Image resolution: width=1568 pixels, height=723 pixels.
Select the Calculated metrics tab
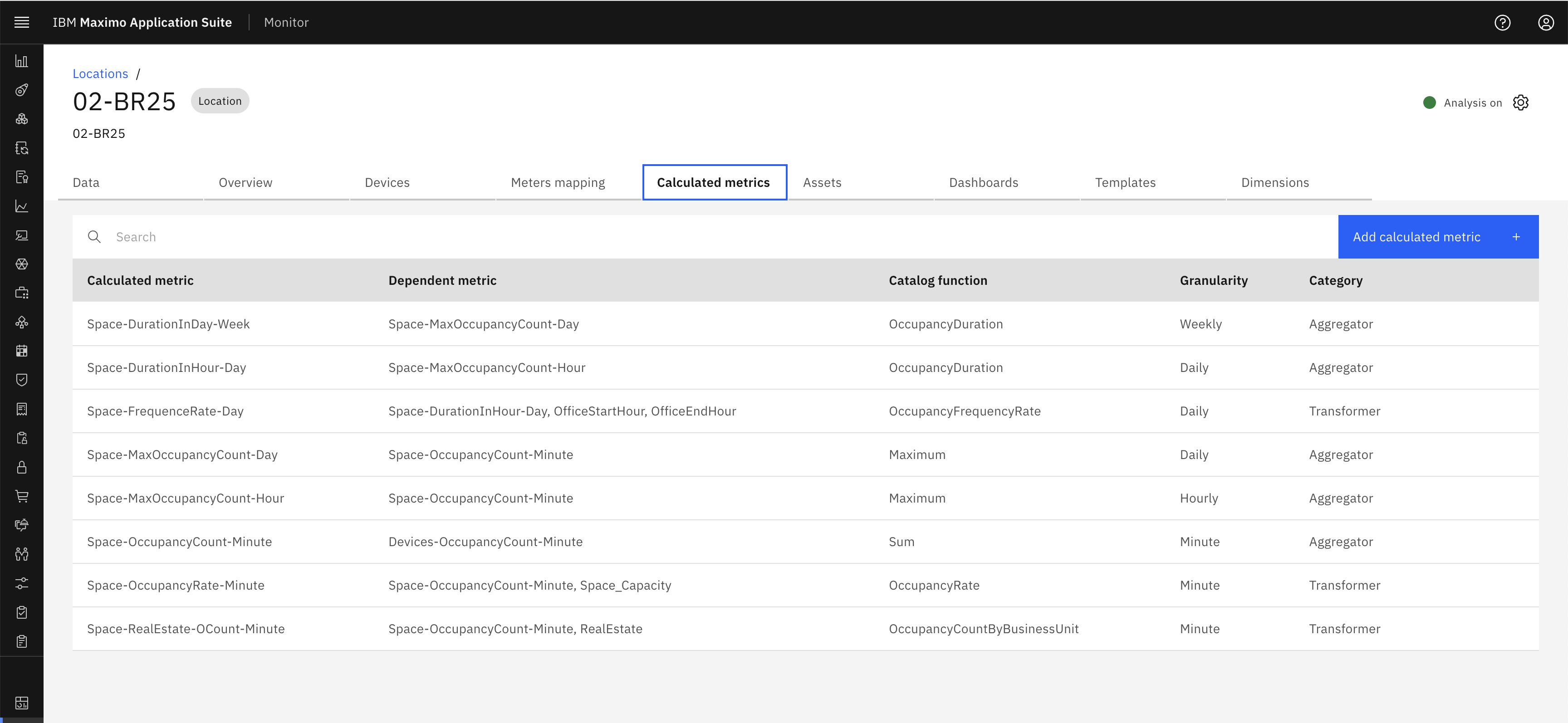[715, 183]
